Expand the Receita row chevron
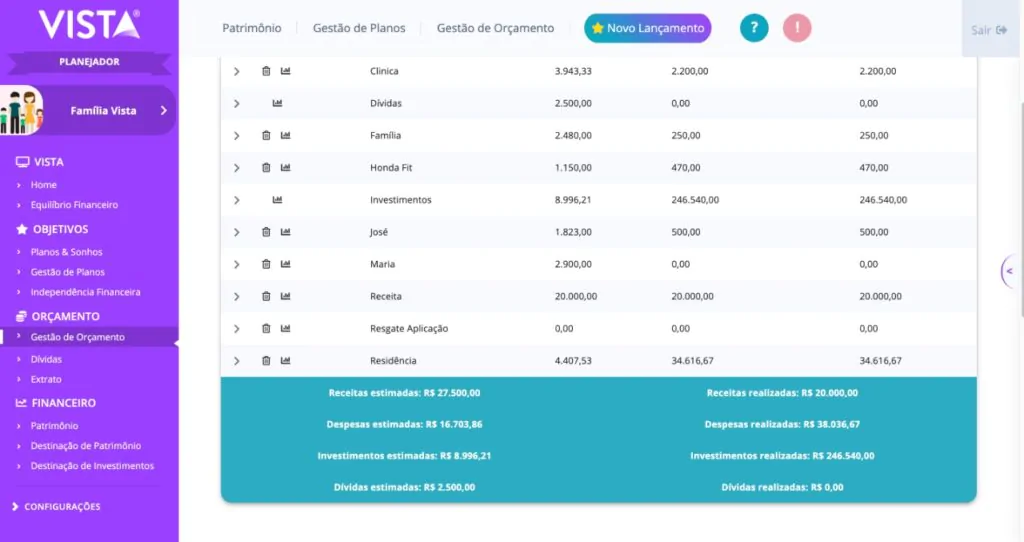The width and height of the screenshot is (1024, 542). click(237, 296)
